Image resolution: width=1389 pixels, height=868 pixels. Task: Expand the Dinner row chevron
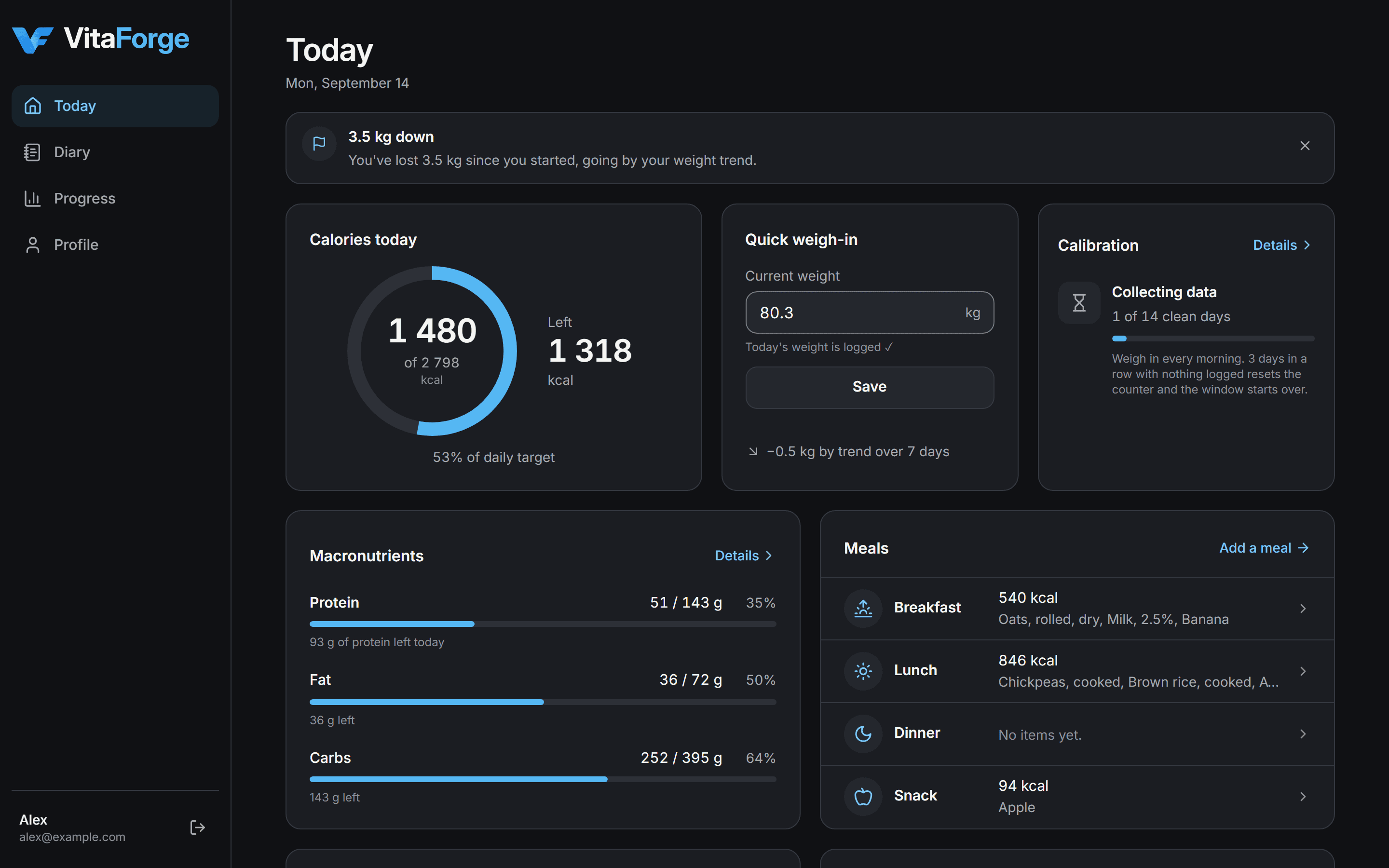[1303, 733]
